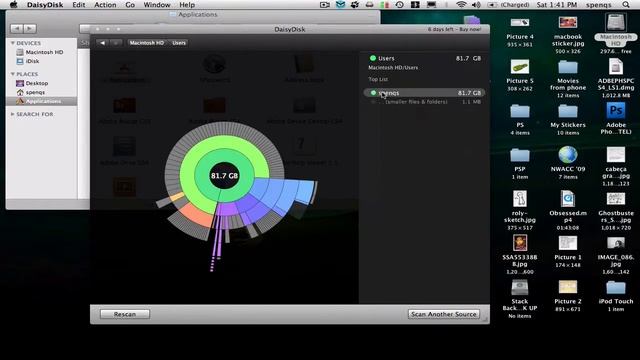The width and height of the screenshot is (640, 360).
Task: Select Applications in Finder sidebar
Action: 41,101
